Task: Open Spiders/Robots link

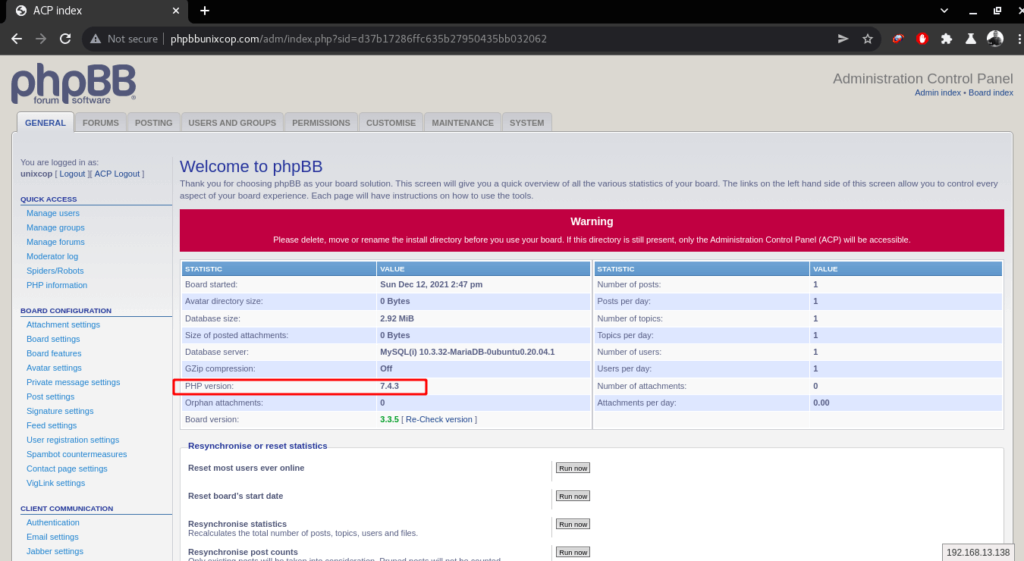Action: [x=55, y=270]
